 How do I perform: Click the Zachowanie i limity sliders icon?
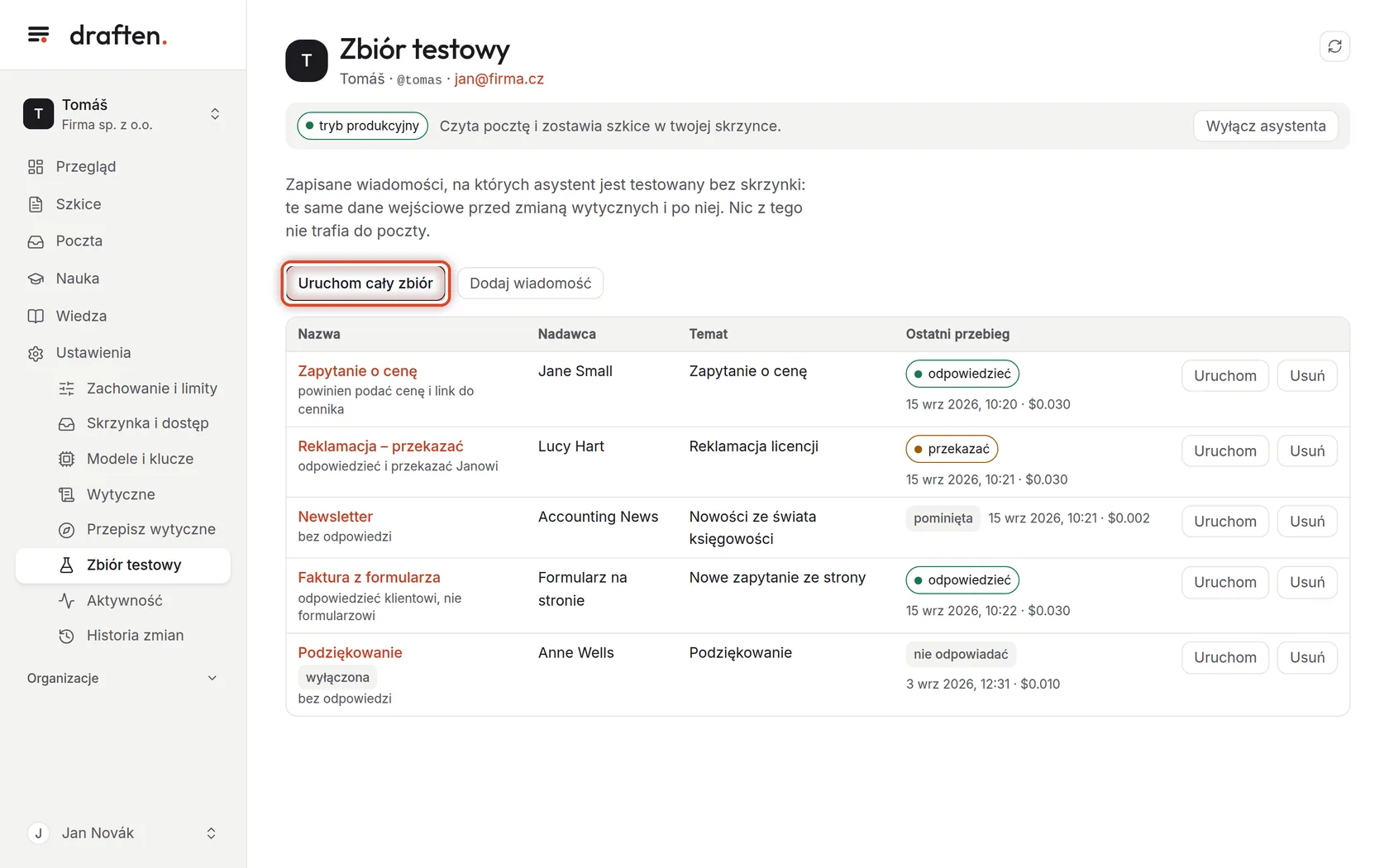point(67,389)
